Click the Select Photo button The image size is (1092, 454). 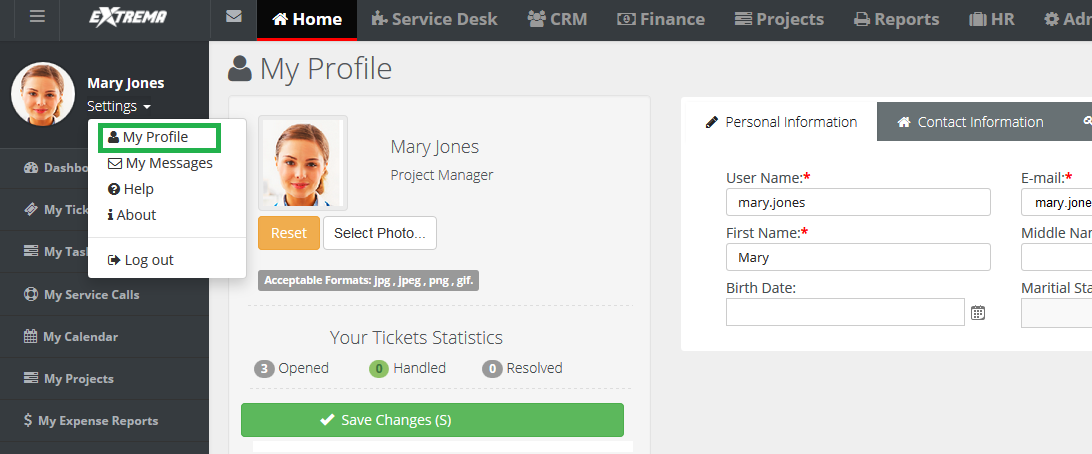[380, 233]
